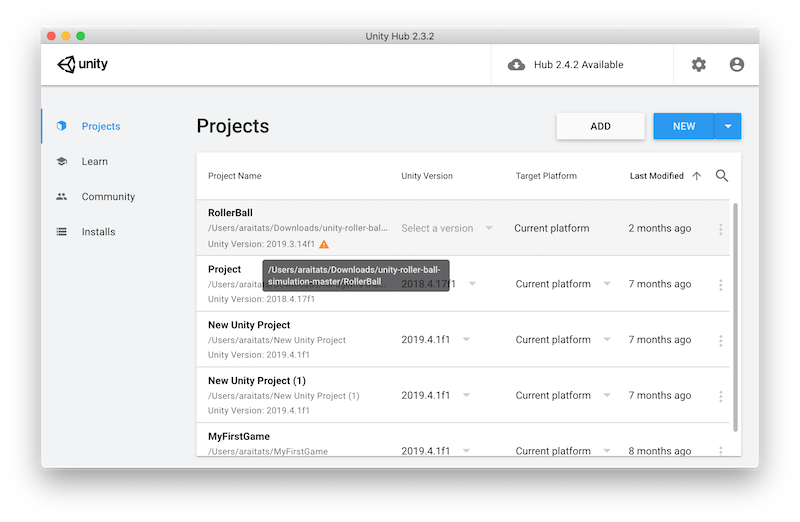Sort by Project Name column header
Viewport: 800px width, 522px height.
click(x=235, y=176)
